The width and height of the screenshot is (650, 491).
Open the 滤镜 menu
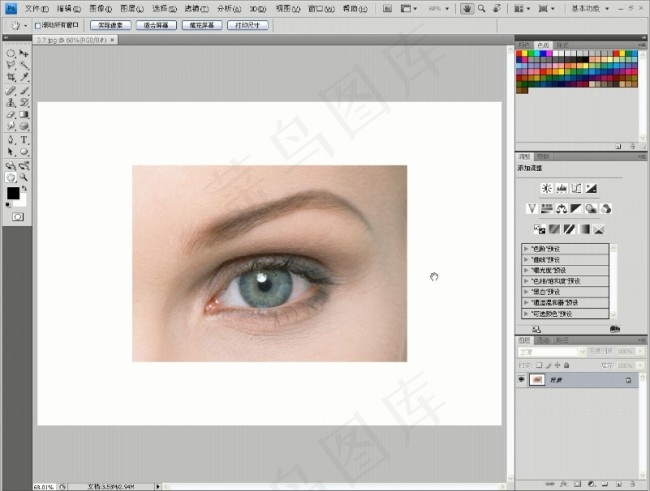pyautogui.click(x=196, y=9)
